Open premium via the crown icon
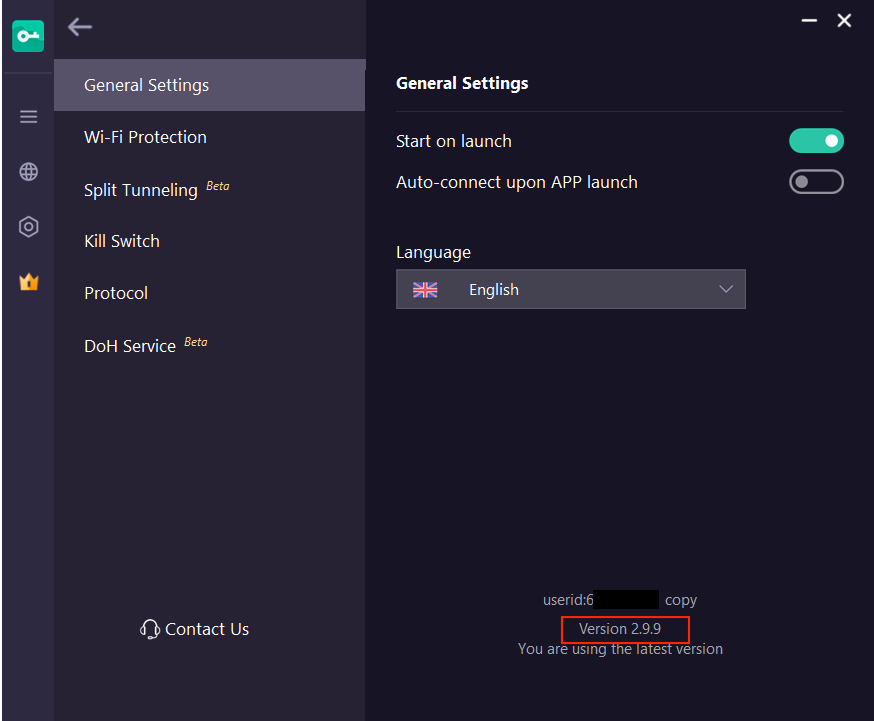Image resolution: width=874 pixels, height=721 pixels. coord(29,282)
